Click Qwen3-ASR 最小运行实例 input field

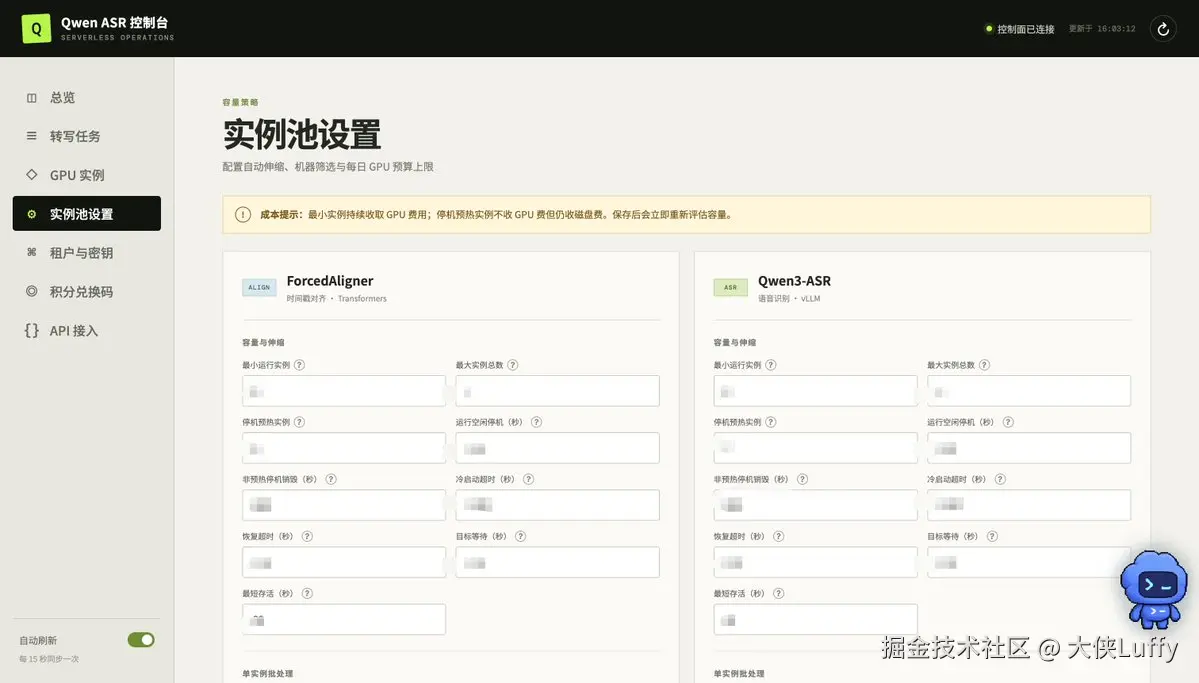point(815,391)
